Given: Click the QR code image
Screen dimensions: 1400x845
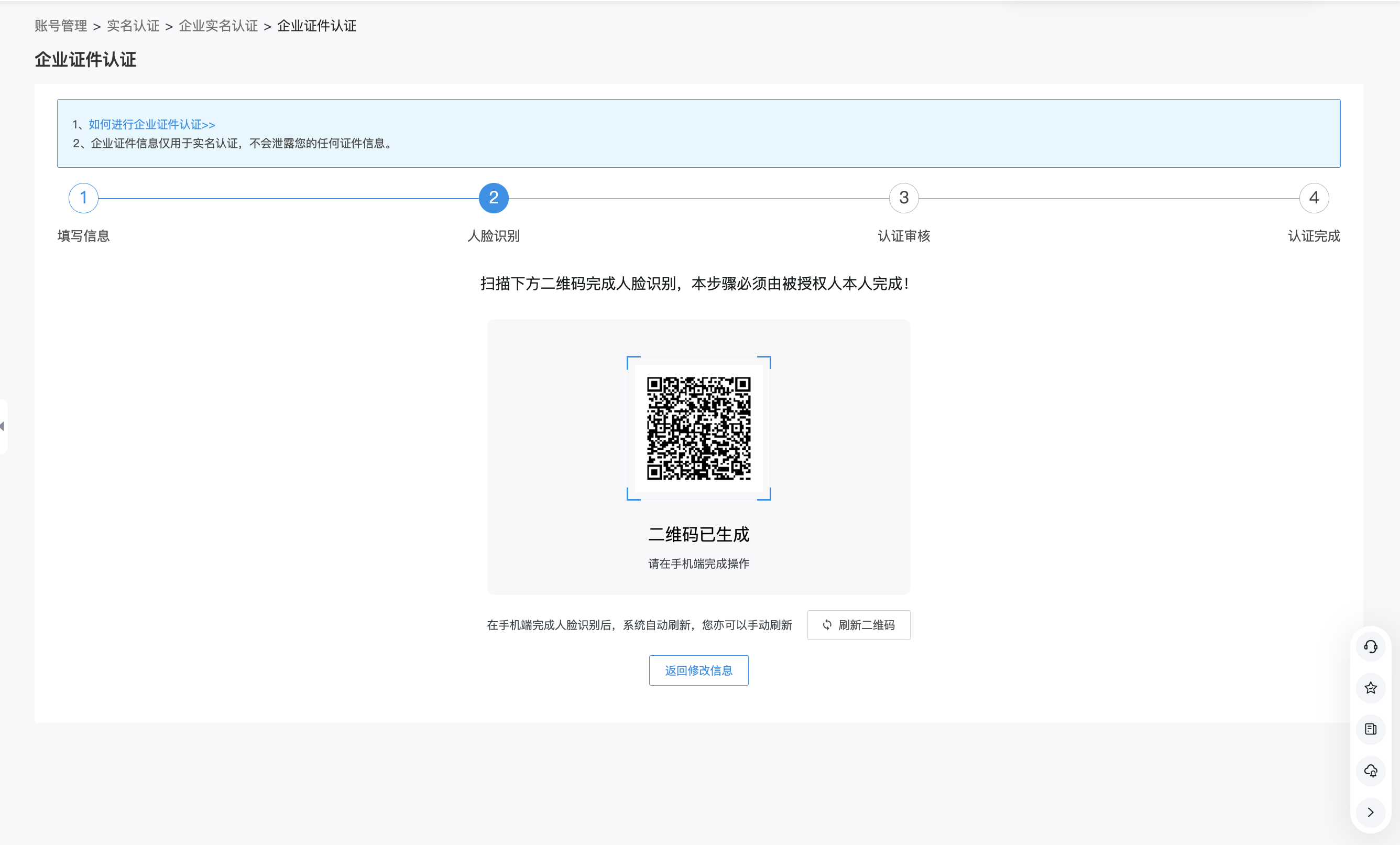Looking at the screenshot, I should 698,428.
